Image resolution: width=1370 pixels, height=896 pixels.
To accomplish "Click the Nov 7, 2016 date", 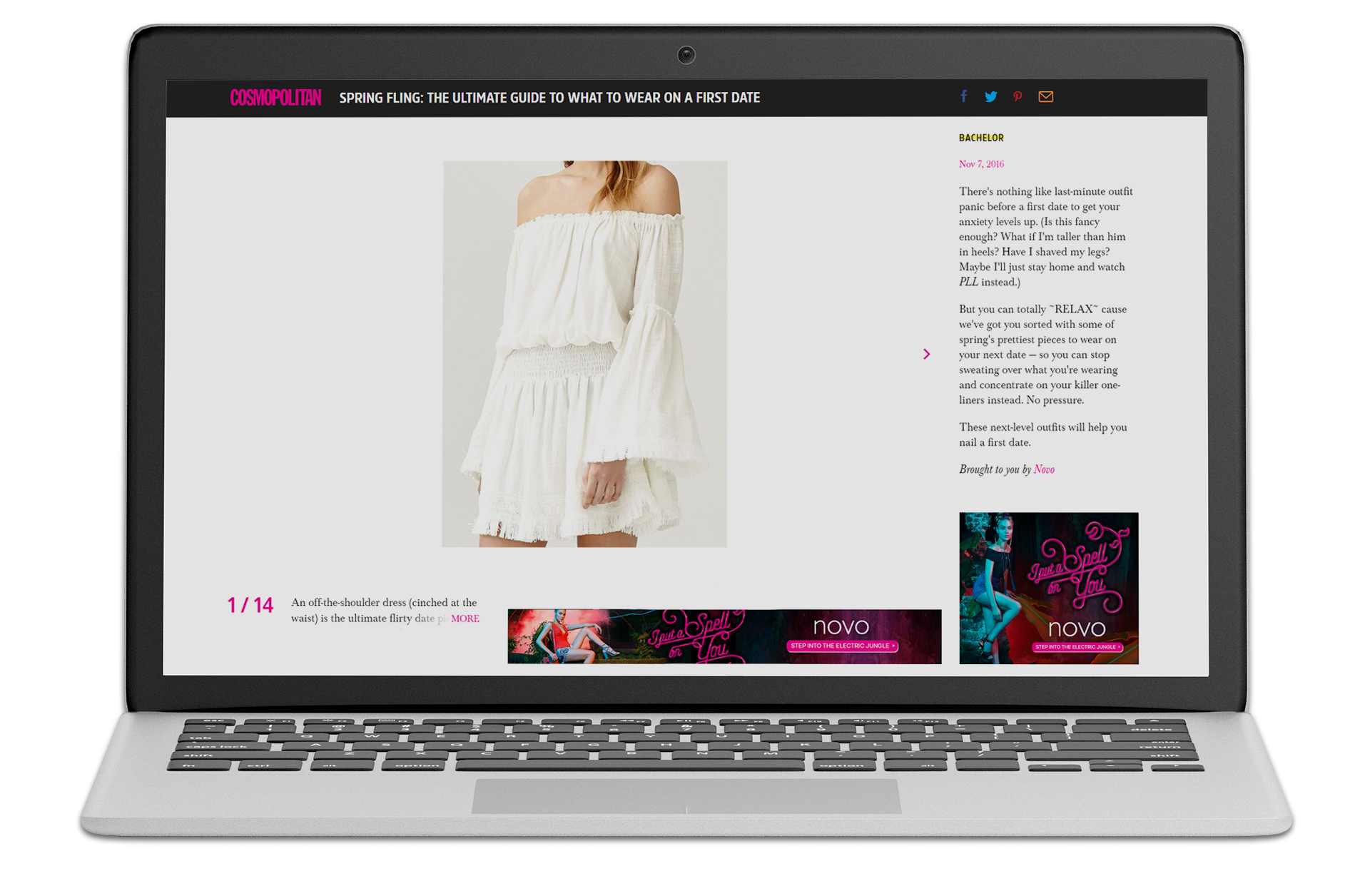I will [x=980, y=164].
